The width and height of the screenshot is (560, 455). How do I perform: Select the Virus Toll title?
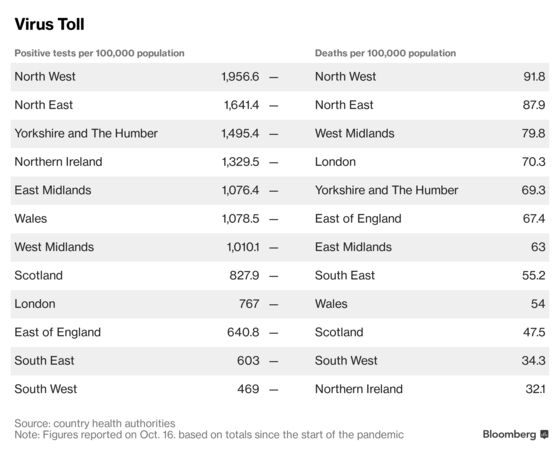click(x=49, y=24)
